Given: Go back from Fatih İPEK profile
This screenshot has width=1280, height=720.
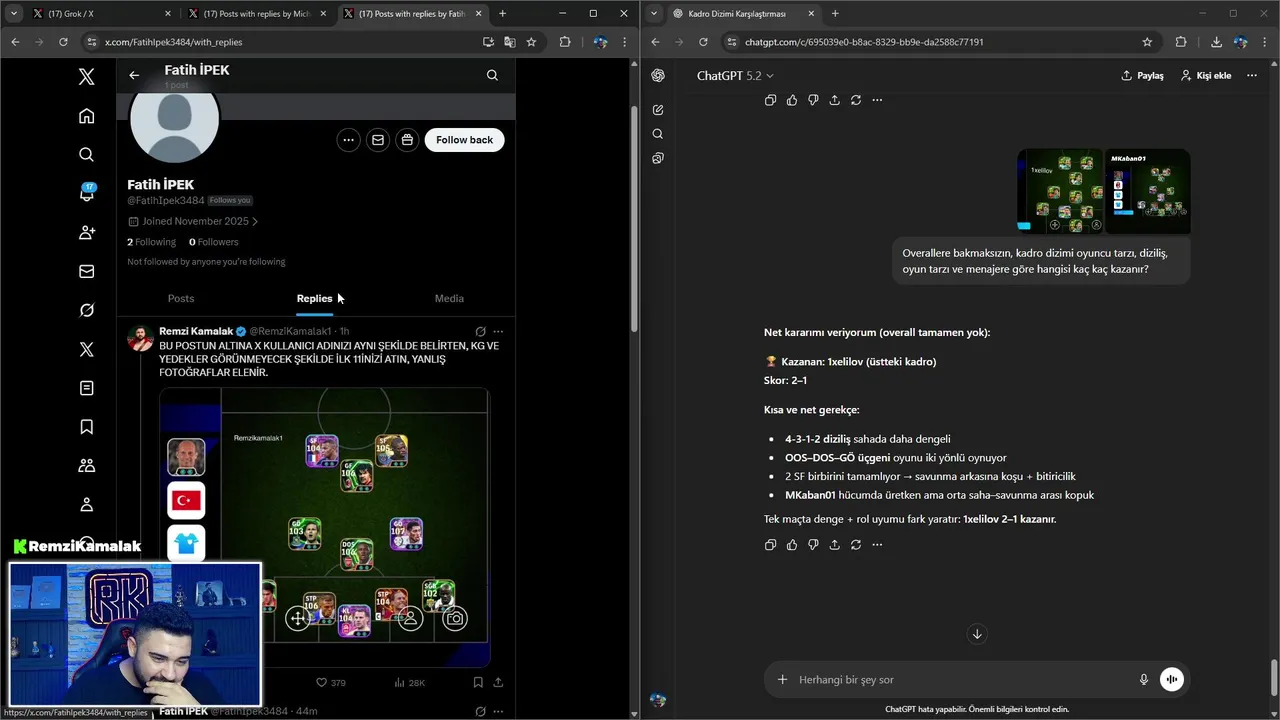Looking at the screenshot, I should point(134,75).
